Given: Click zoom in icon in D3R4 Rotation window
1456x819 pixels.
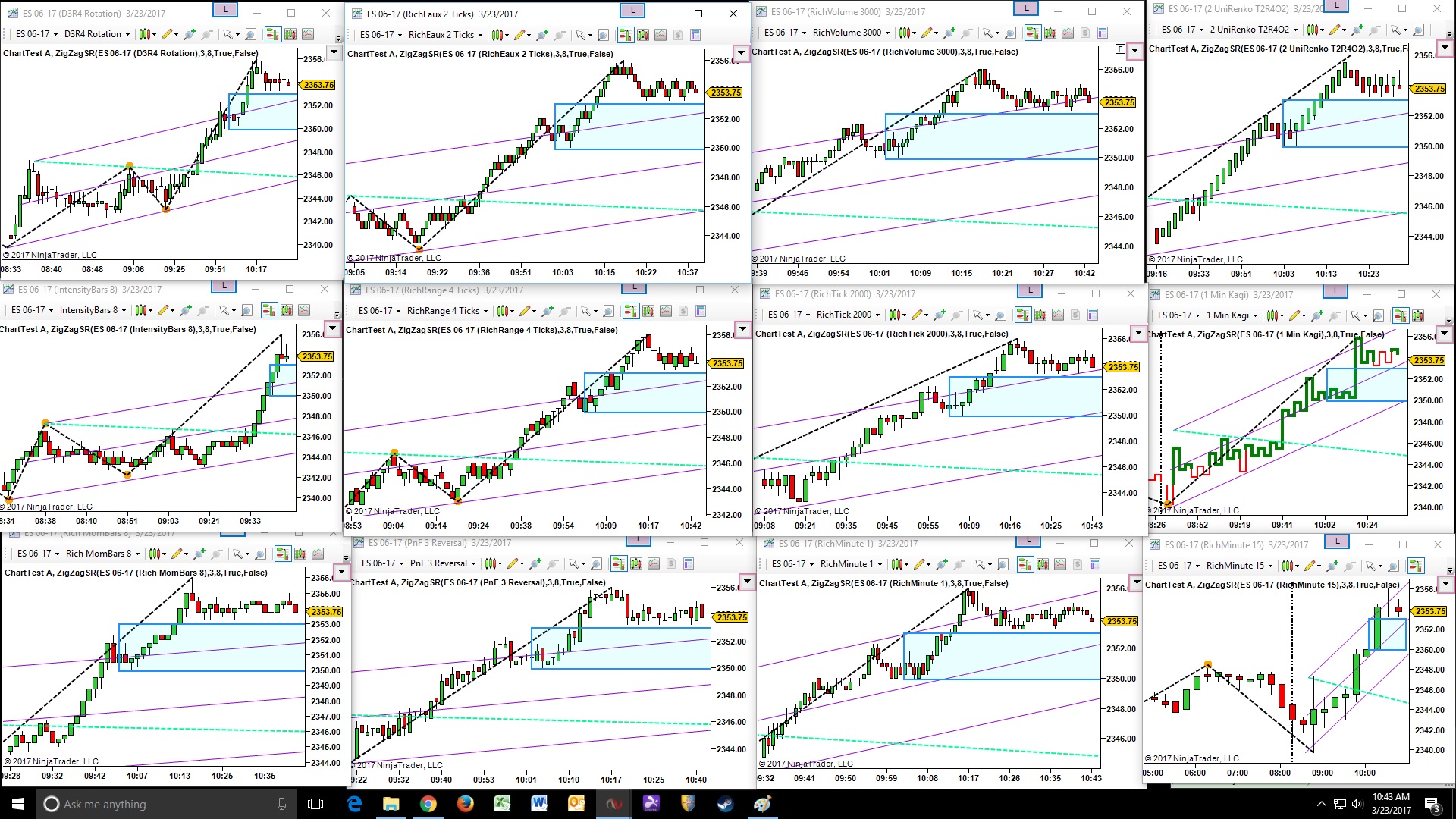Looking at the screenshot, I should point(189,34).
